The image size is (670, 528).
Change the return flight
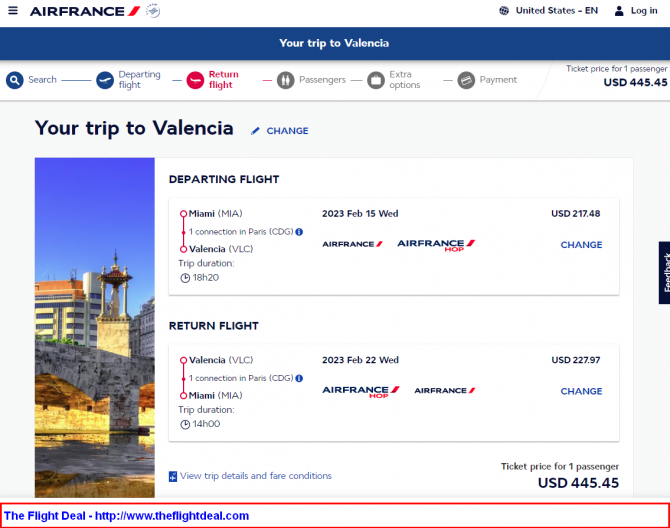[x=581, y=391]
